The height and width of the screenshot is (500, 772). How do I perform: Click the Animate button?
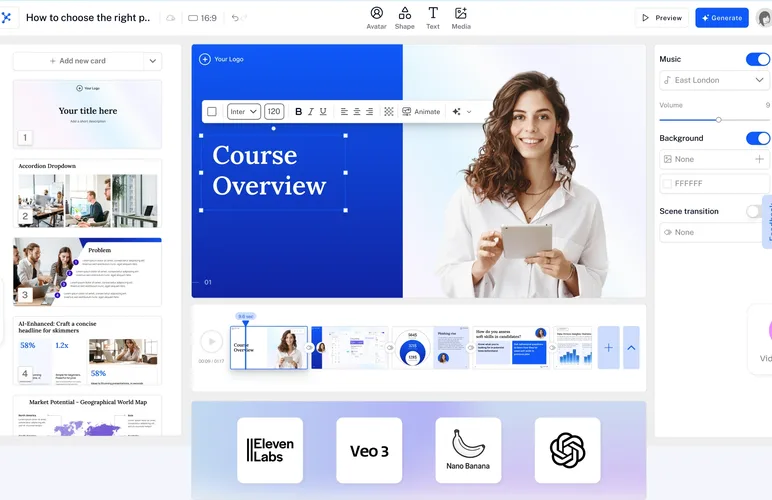click(x=421, y=112)
